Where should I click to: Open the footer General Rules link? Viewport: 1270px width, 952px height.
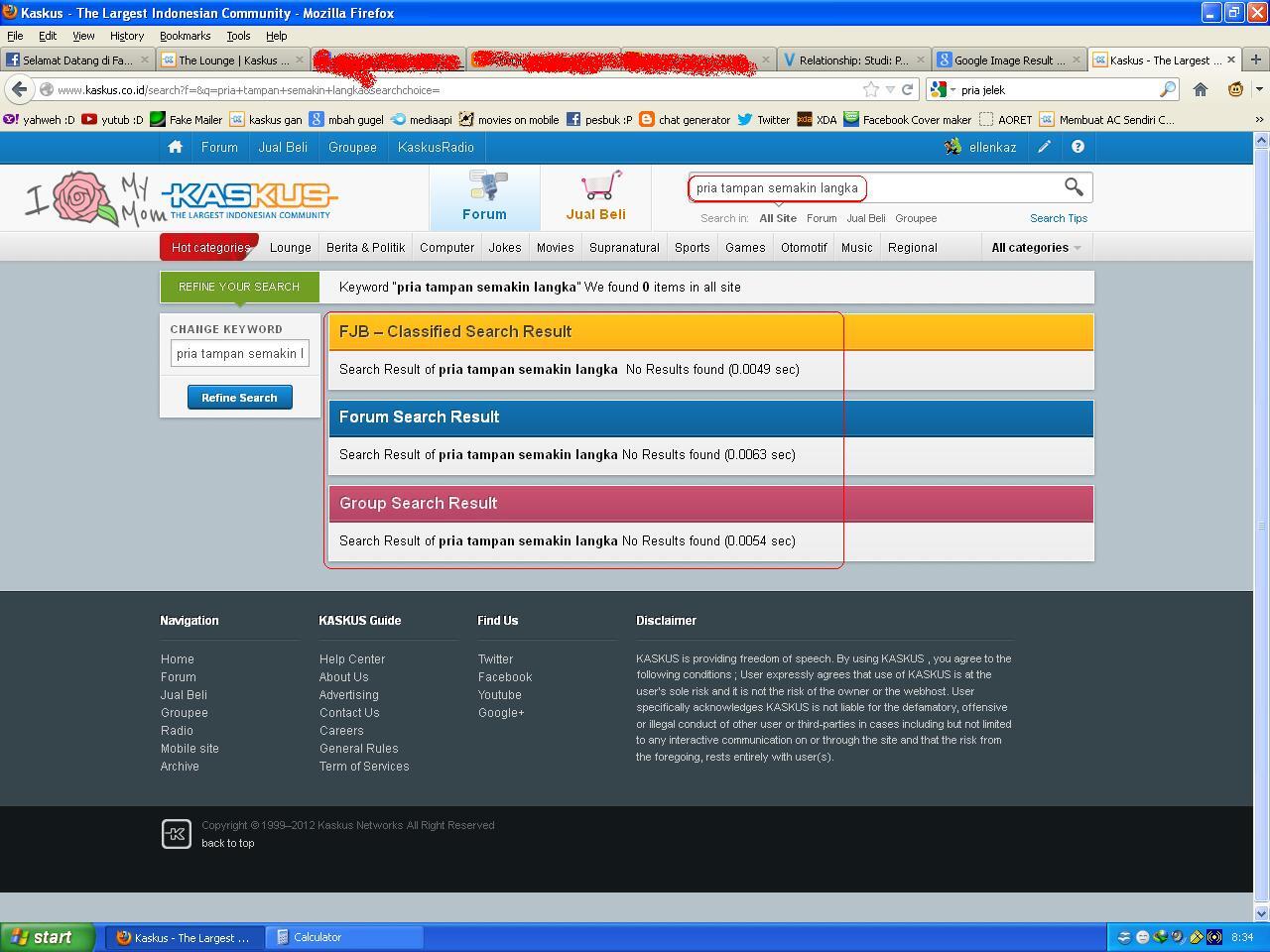click(x=359, y=749)
